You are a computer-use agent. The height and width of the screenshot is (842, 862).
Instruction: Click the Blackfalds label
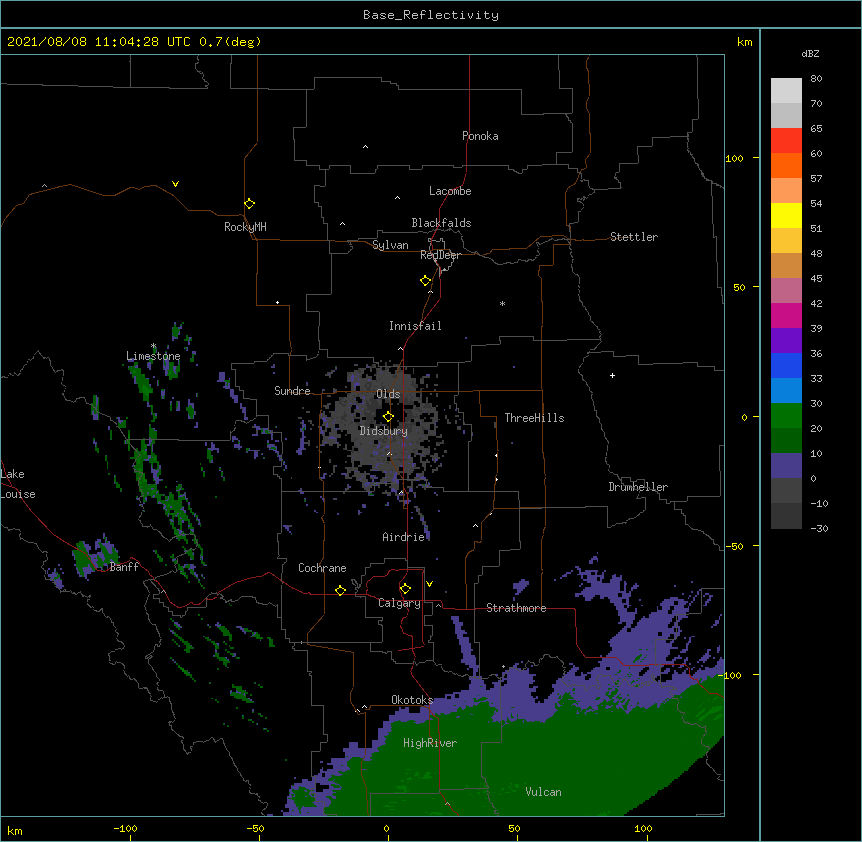pyautogui.click(x=441, y=223)
